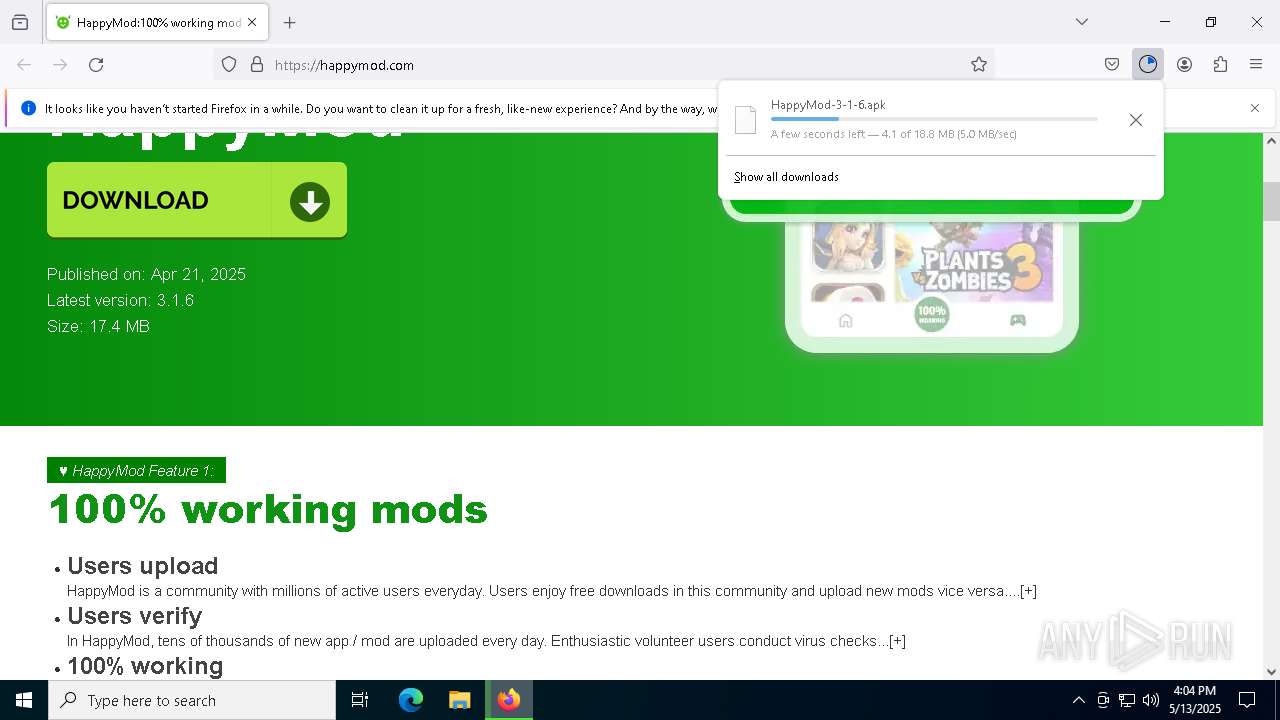1280x720 pixels.
Task: Click the down arrow download icon
Action: 310,202
